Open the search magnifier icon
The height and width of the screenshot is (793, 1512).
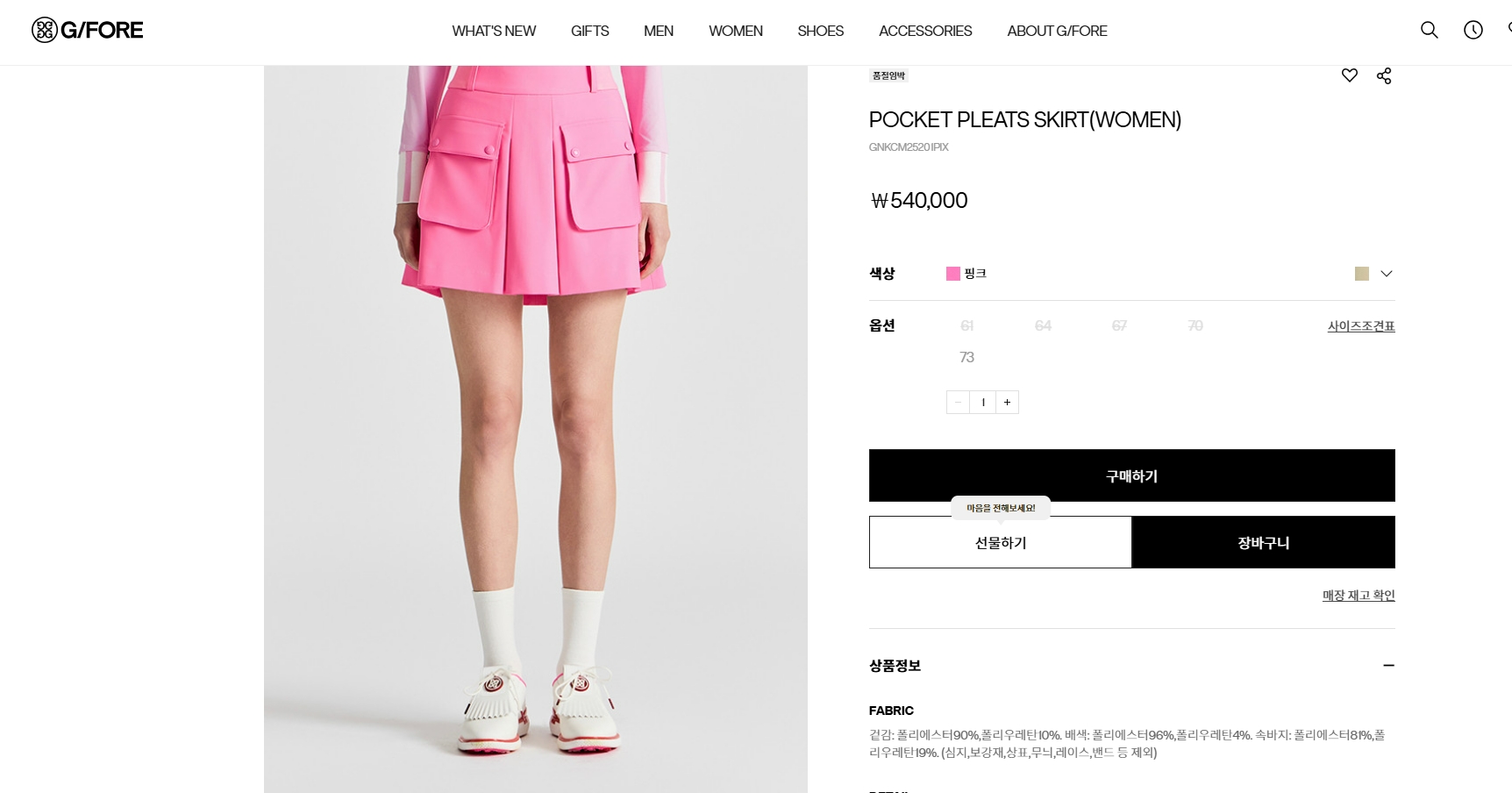click(x=1429, y=30)
